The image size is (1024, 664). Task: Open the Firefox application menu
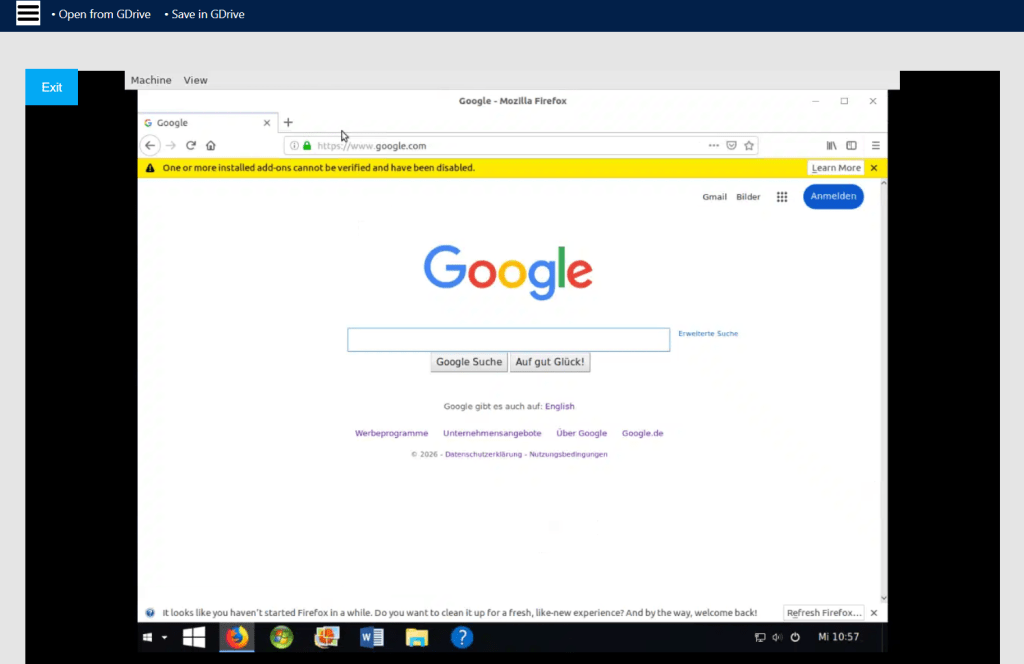(x=876, y=146)
